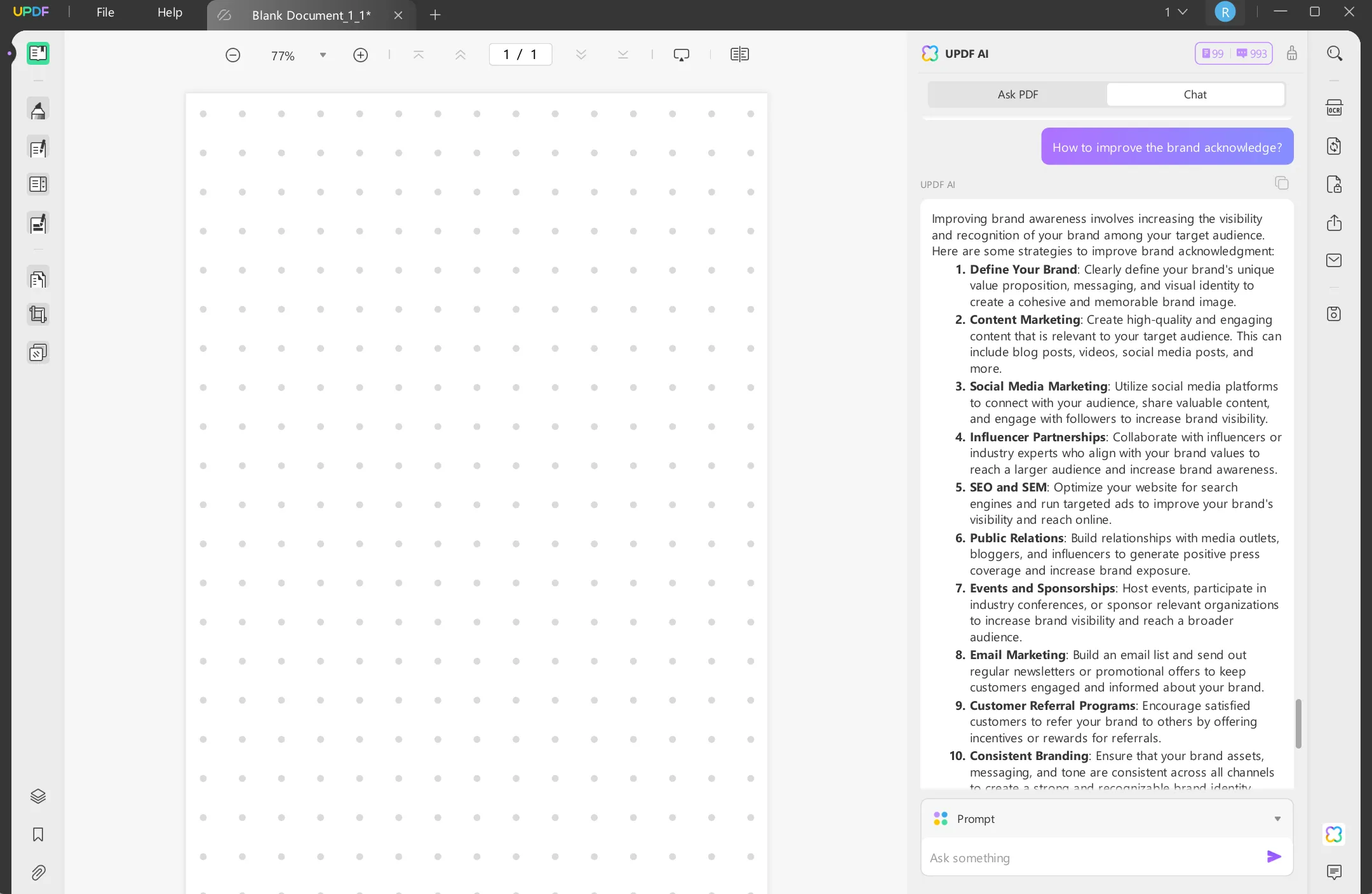
Task: Toggle the presentation/fullscreen mode
Action: point(681,54)
